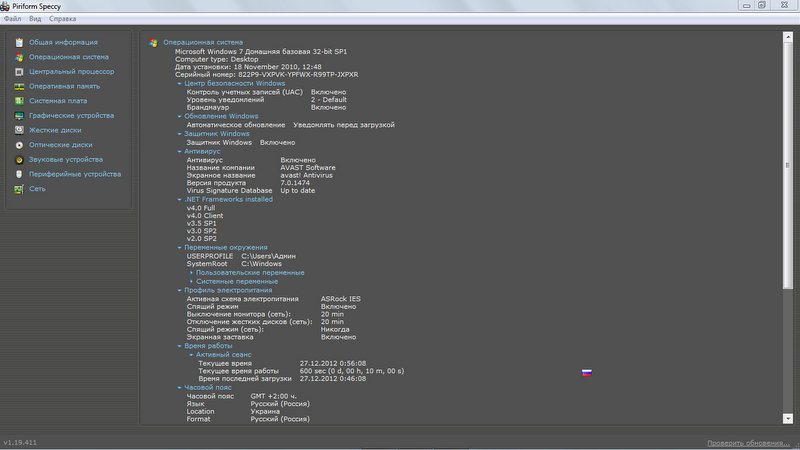The height and width of the screenshot is (450, 800).
Task: Click the 2 - Default notification level value
Action: pos(329,99)
